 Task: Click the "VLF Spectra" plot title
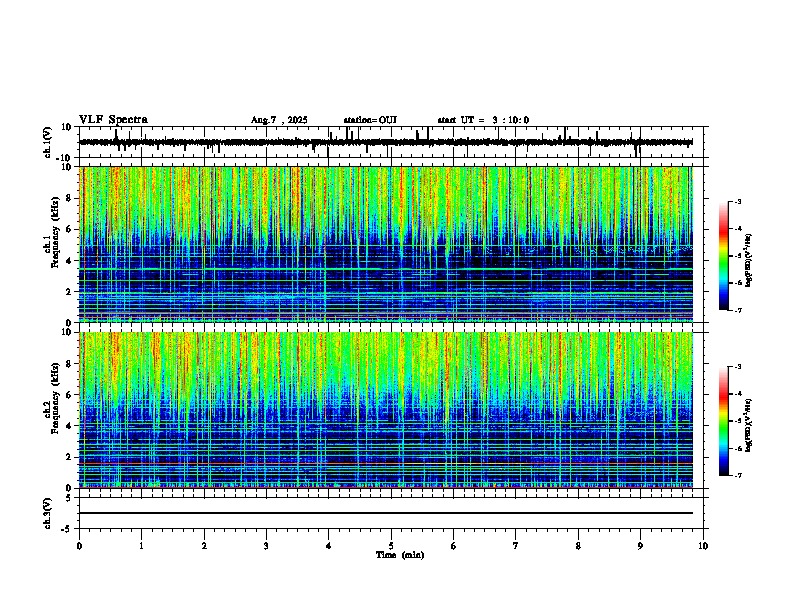113,120
